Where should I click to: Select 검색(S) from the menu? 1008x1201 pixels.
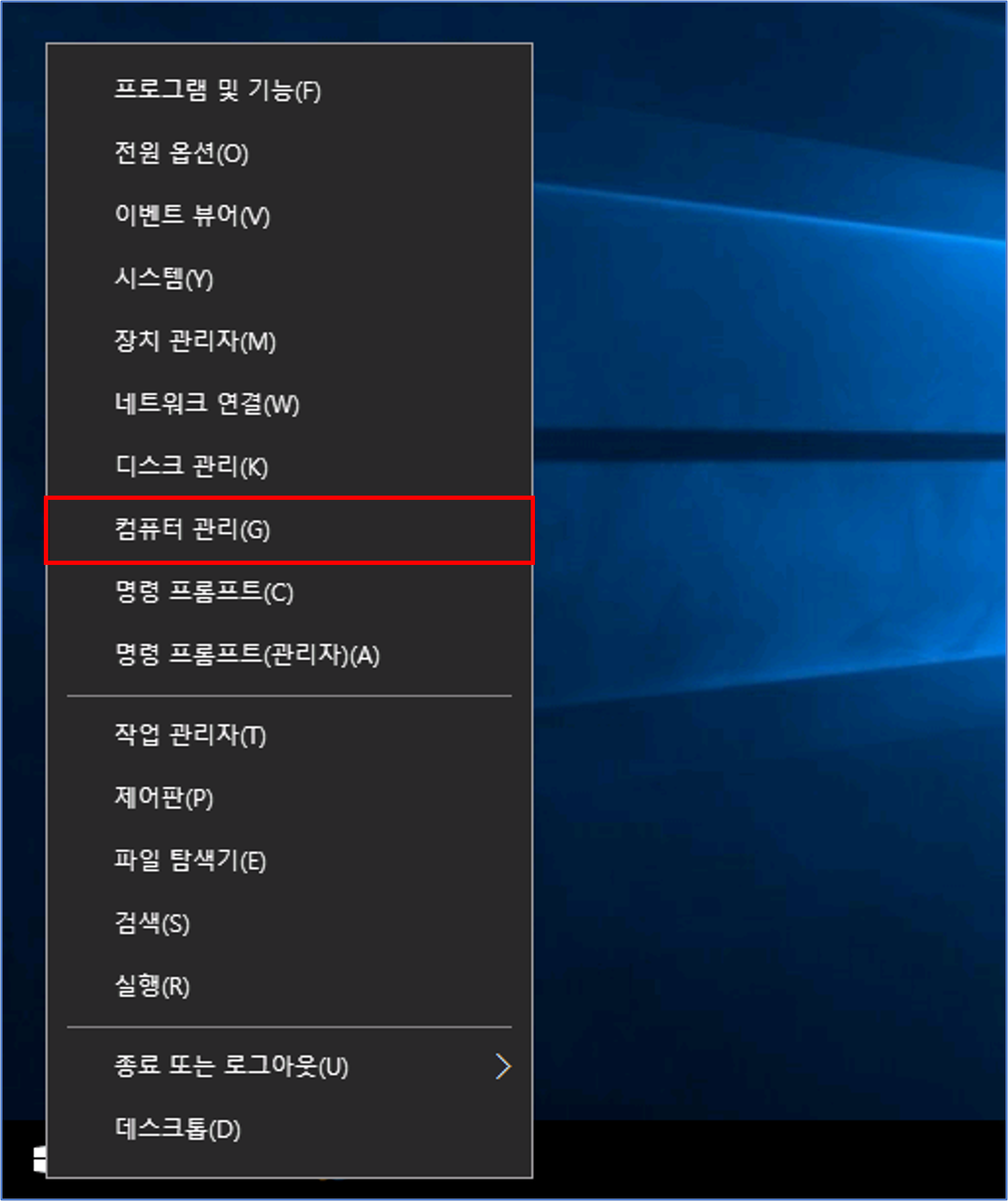pyautogui.click(x=289, y=924)
